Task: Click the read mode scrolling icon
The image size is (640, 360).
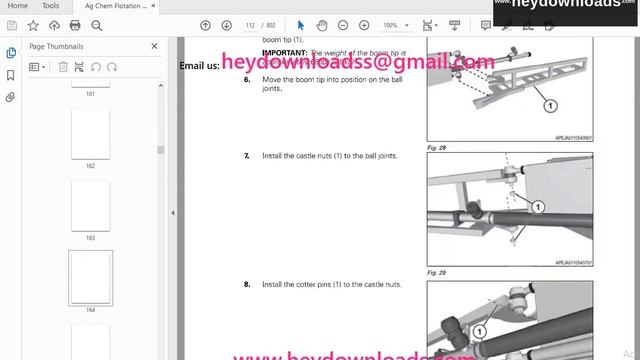Action: tap(454, 25)
